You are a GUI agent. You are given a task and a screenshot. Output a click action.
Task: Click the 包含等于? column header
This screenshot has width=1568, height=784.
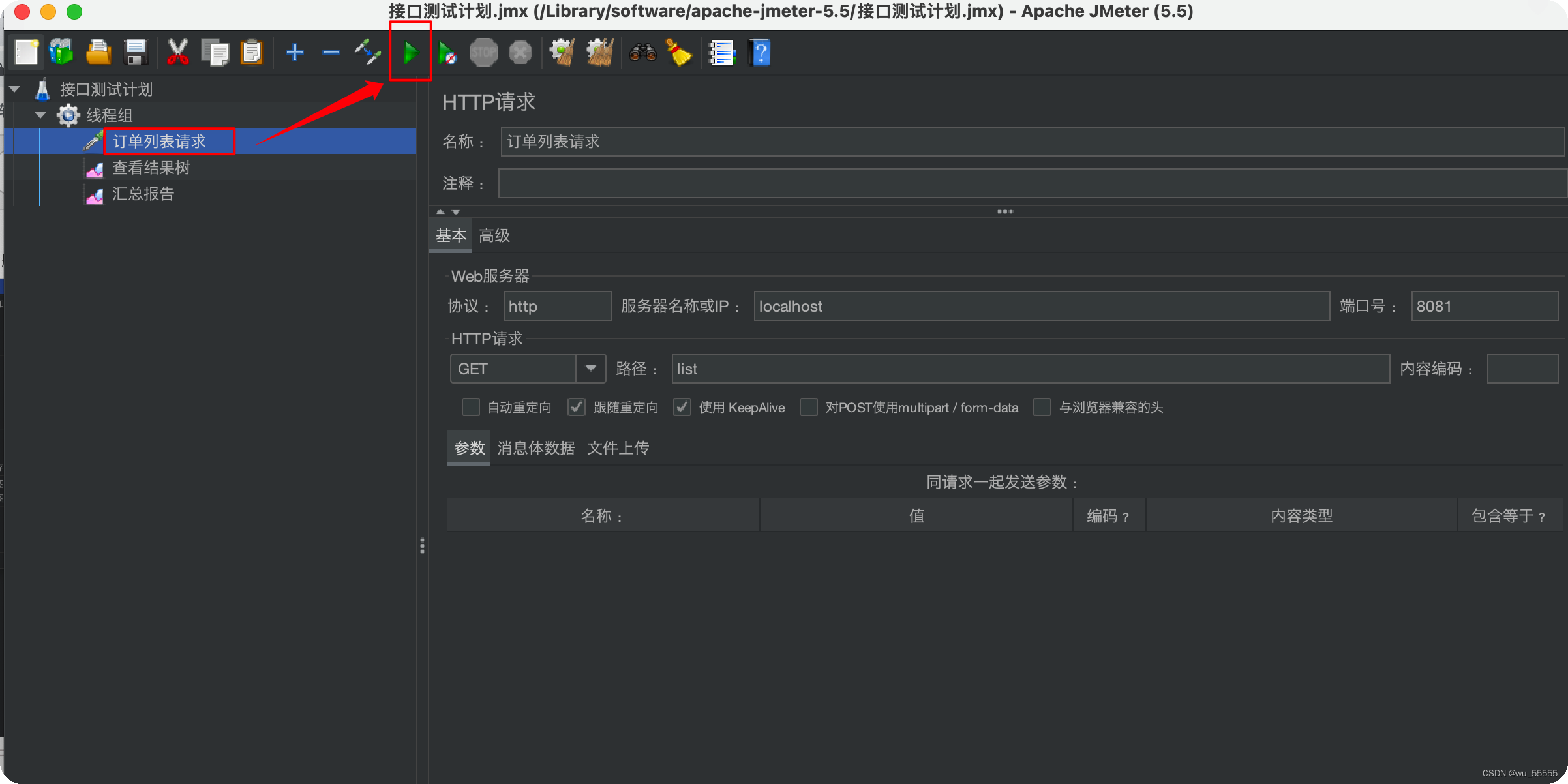(1510, 516)
